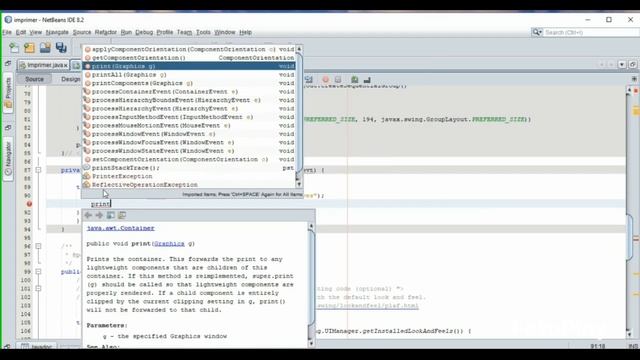Click the search magnifier icon

pyautogui.click(x=536, y=32)
